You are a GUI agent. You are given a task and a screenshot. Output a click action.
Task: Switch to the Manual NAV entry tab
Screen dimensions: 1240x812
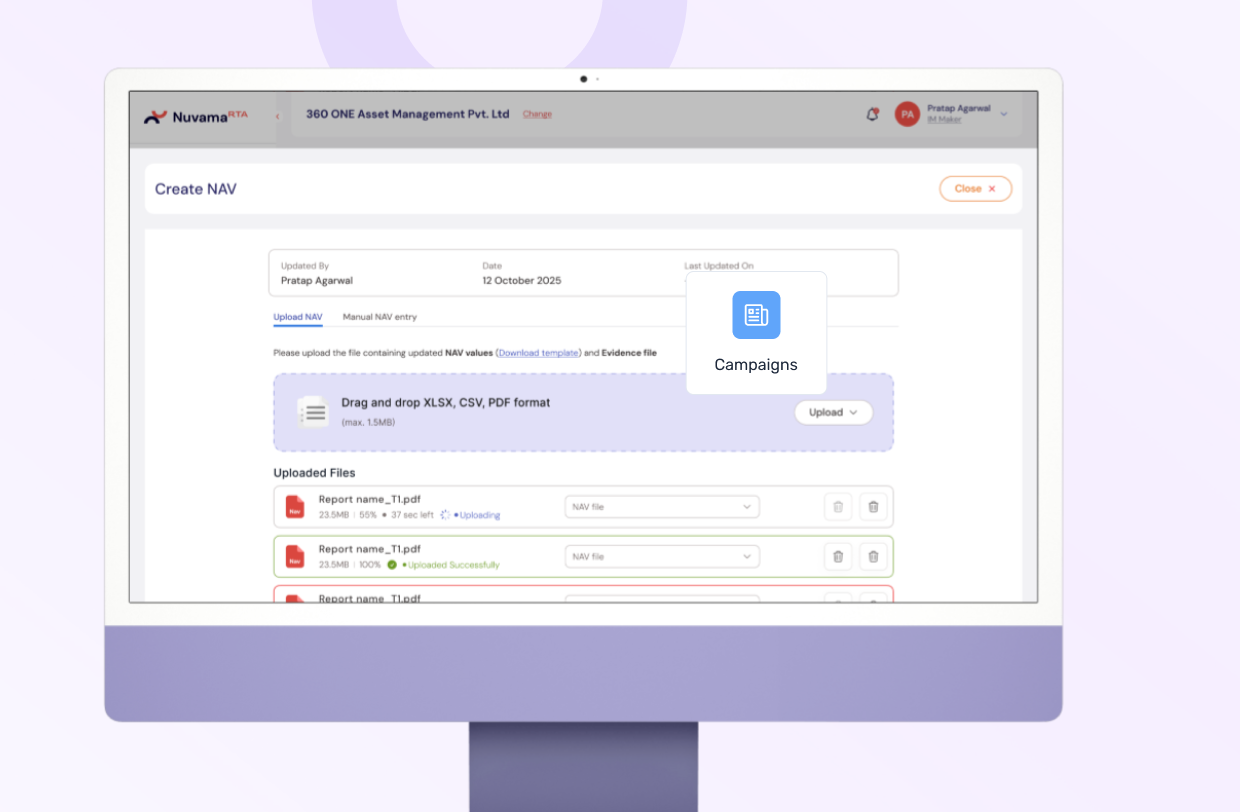pos(380,317)
